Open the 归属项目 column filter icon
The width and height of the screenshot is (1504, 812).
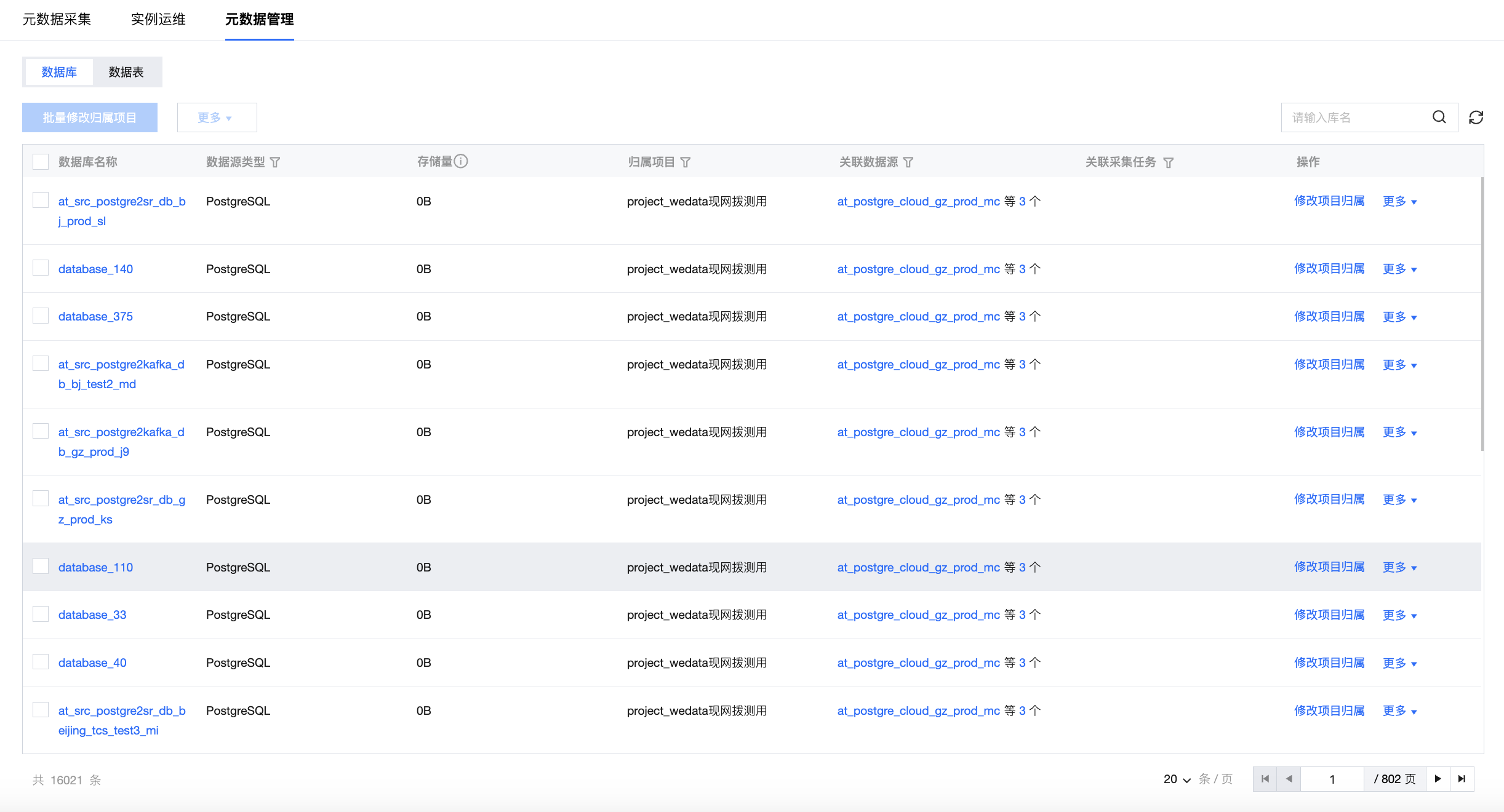pyautogui.click(x=686, y=162)
